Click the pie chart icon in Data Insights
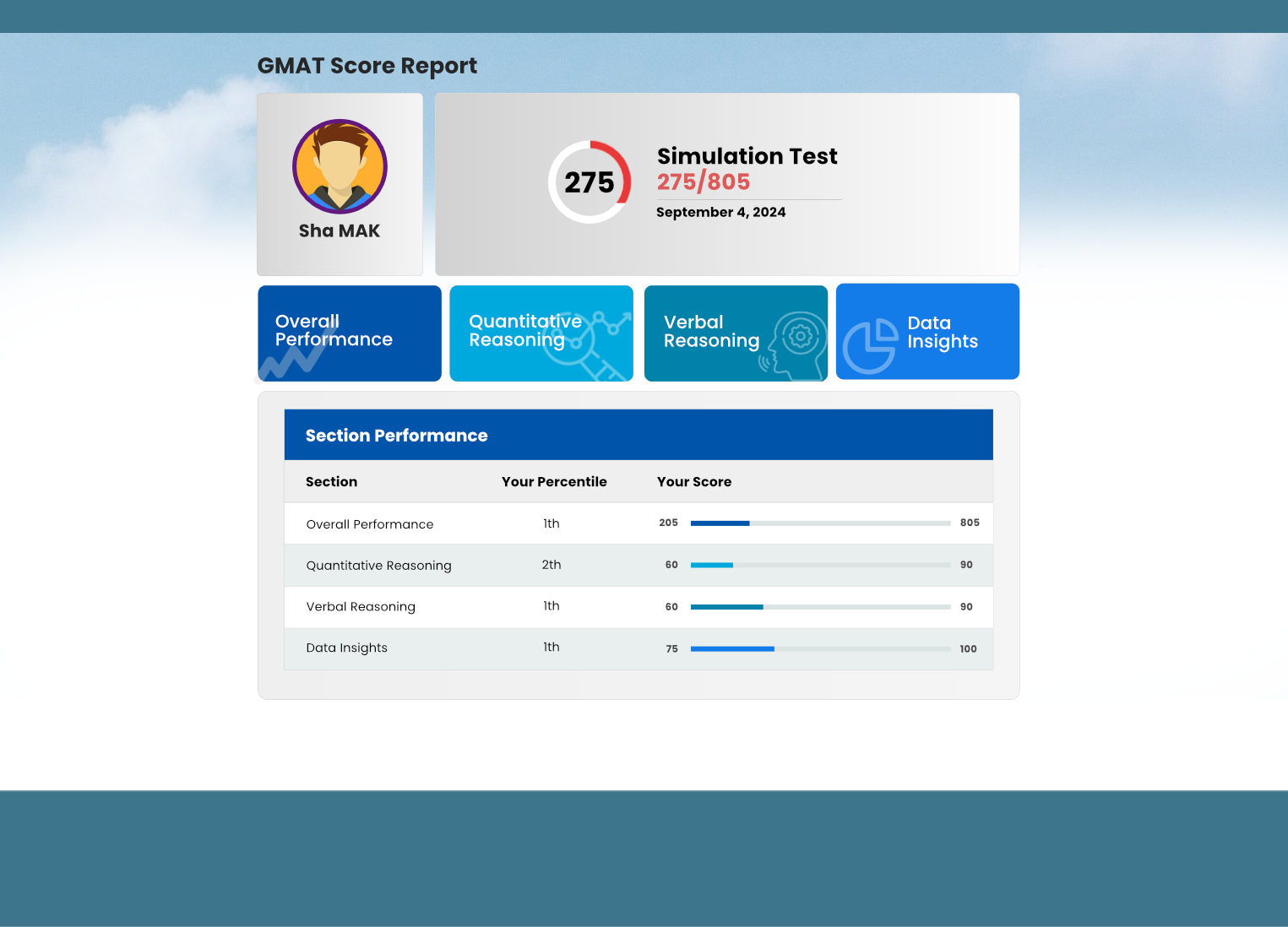This screenshot has height=927, width=1288. tap(871, 346)
